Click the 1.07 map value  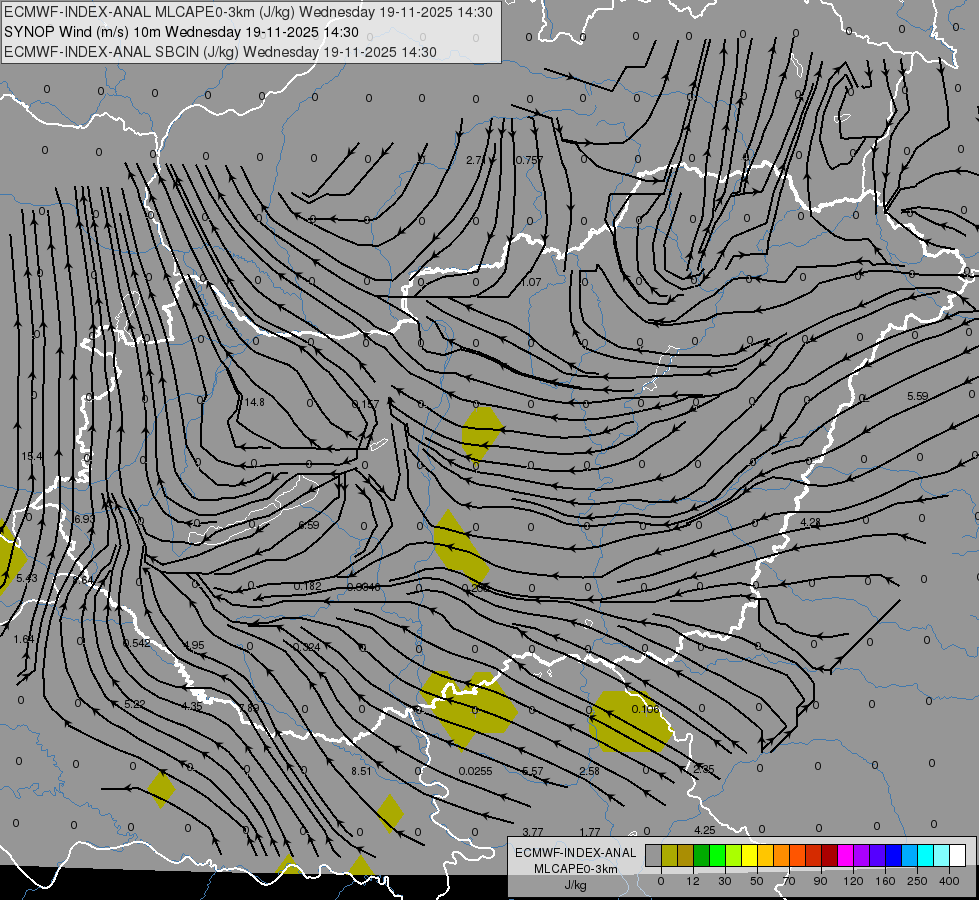(531, 282)
